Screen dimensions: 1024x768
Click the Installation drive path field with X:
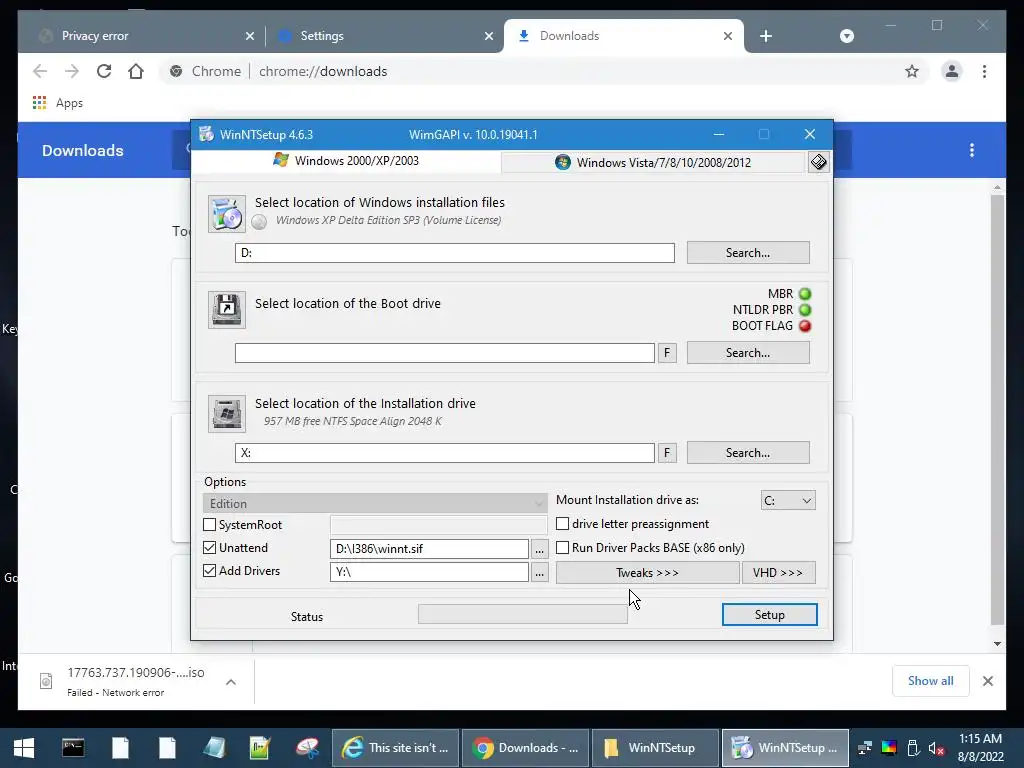tap(445, 453)
